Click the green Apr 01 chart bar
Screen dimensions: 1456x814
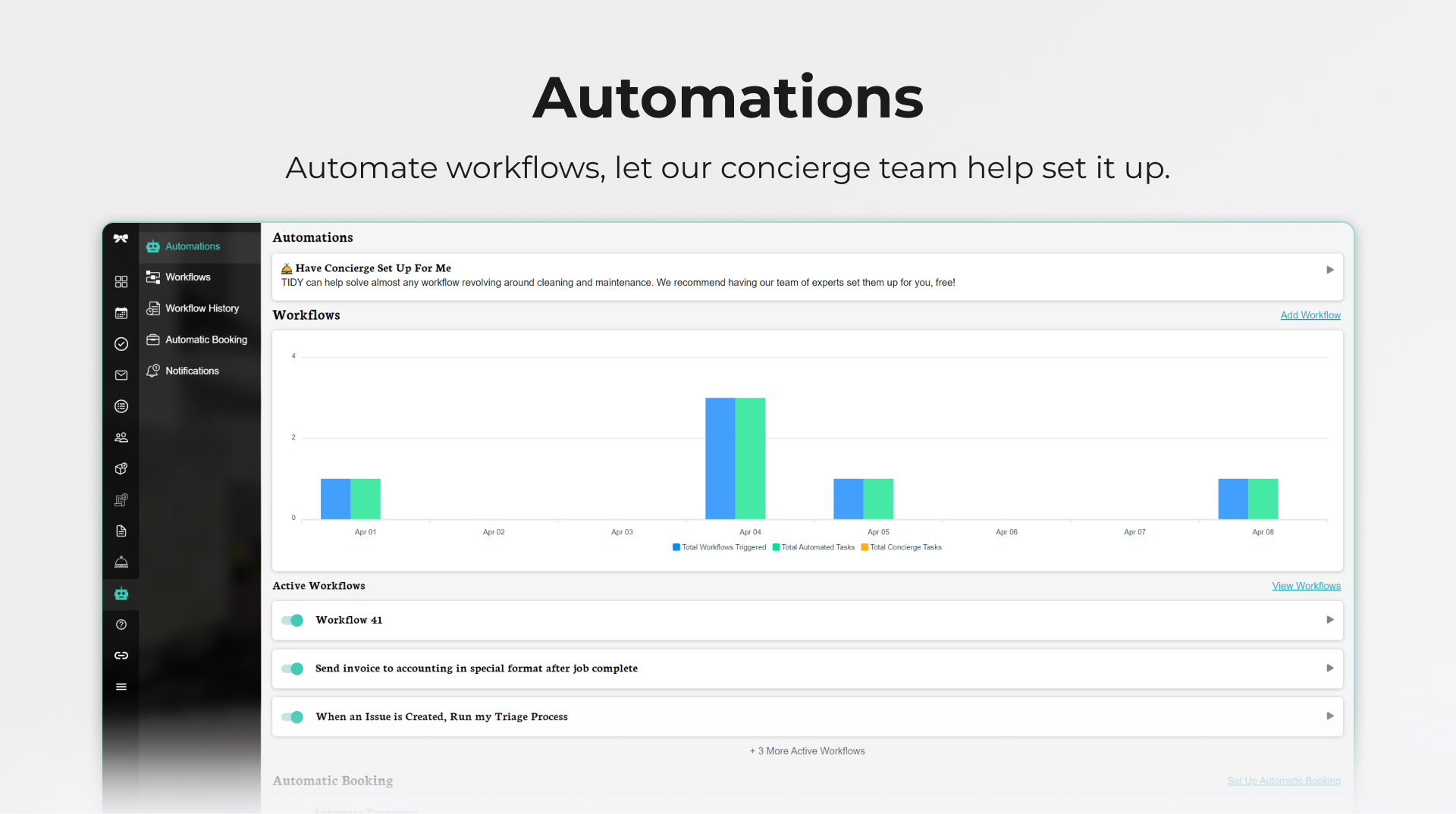coord(366,499)
